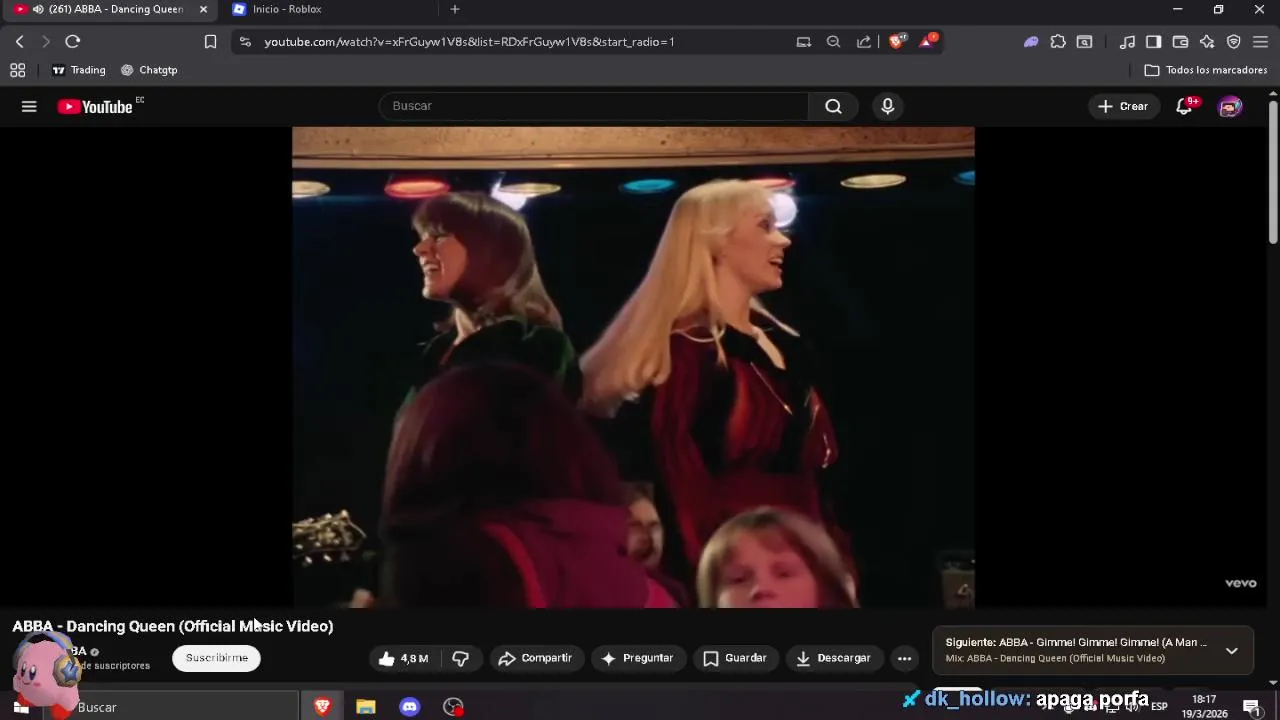The height and width of the screenshot is (720, 1280).
Task: Focus the YouTube Buscar search field
Action: click(594, 106)
